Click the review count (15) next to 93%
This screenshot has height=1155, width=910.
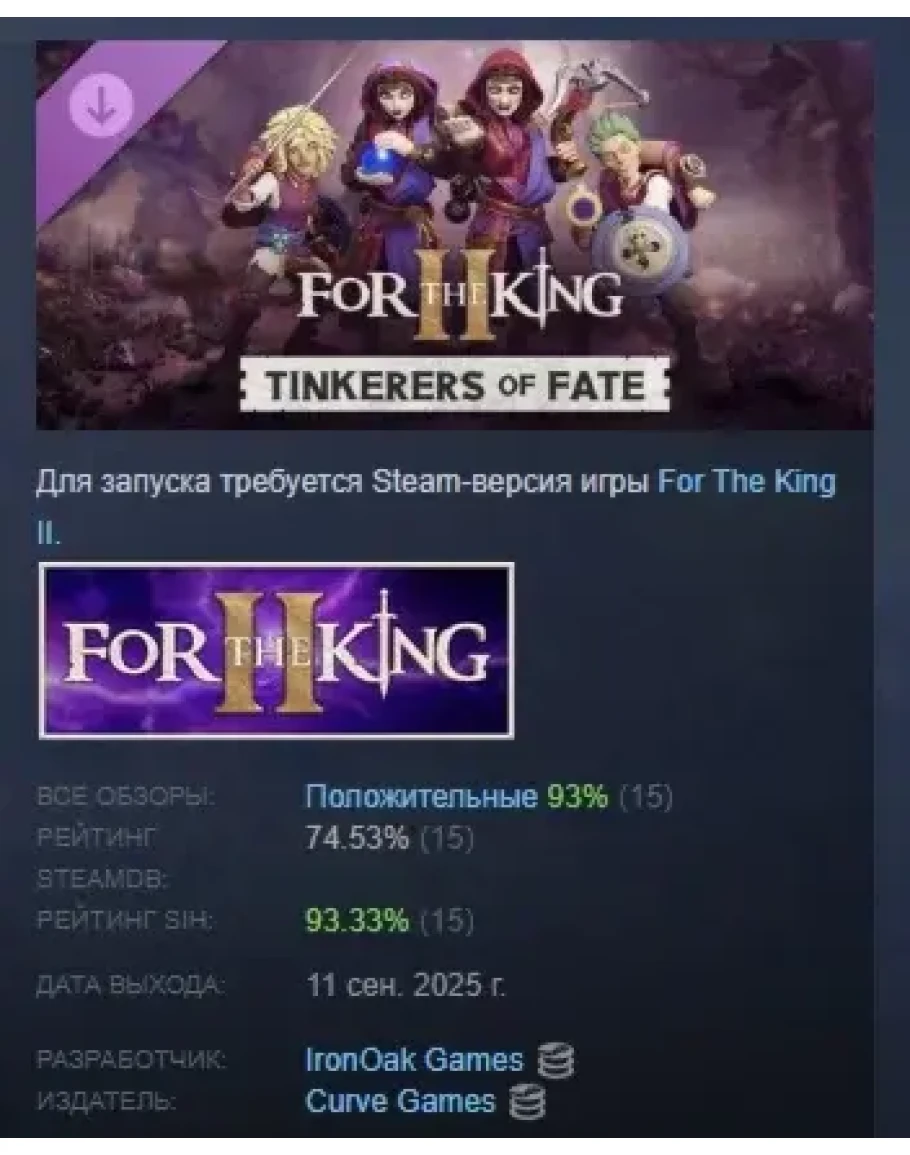[645, 797]
